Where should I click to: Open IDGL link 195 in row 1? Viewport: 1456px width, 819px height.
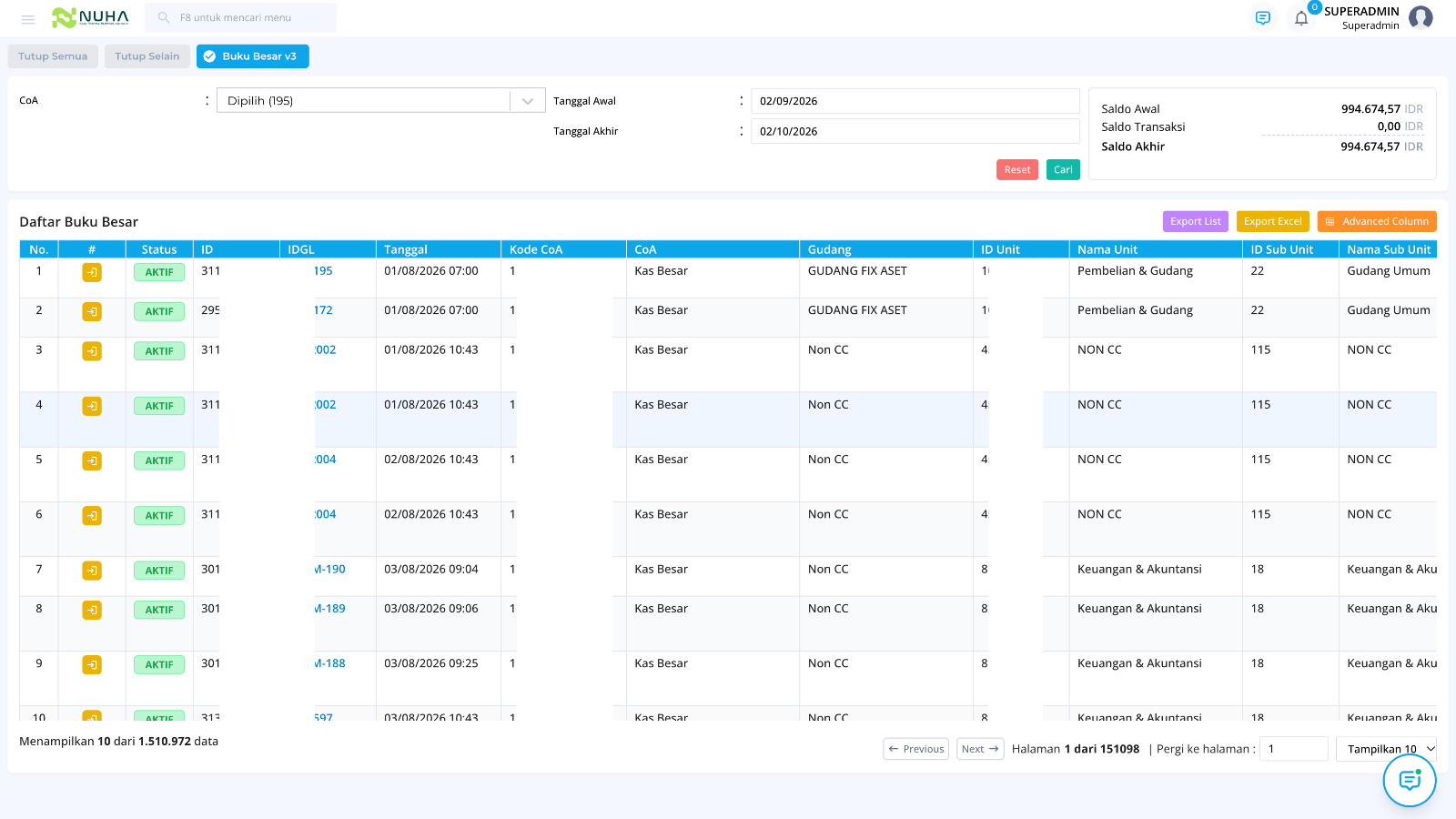click(323, 271)
